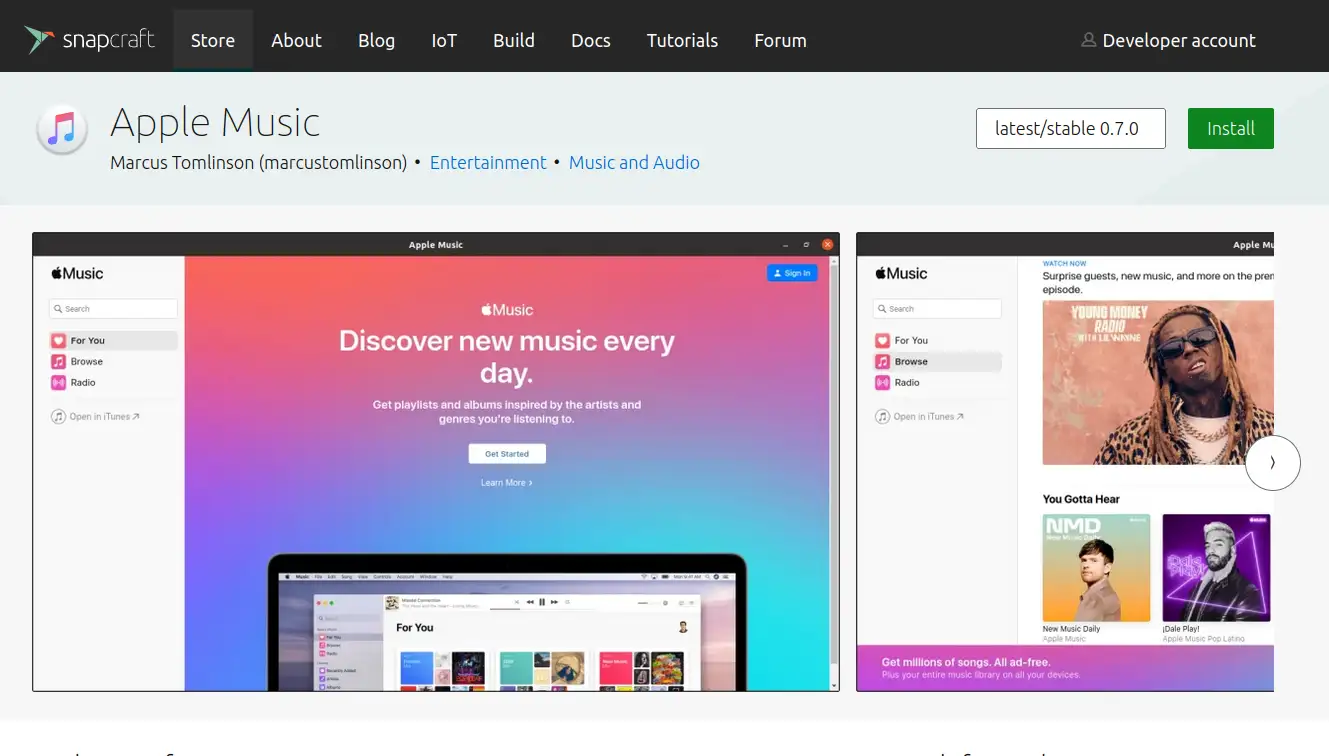Click Sign In in first screenshot
Screen dimensions: 1329x756
pyautogui.click(x=792, y=273)
